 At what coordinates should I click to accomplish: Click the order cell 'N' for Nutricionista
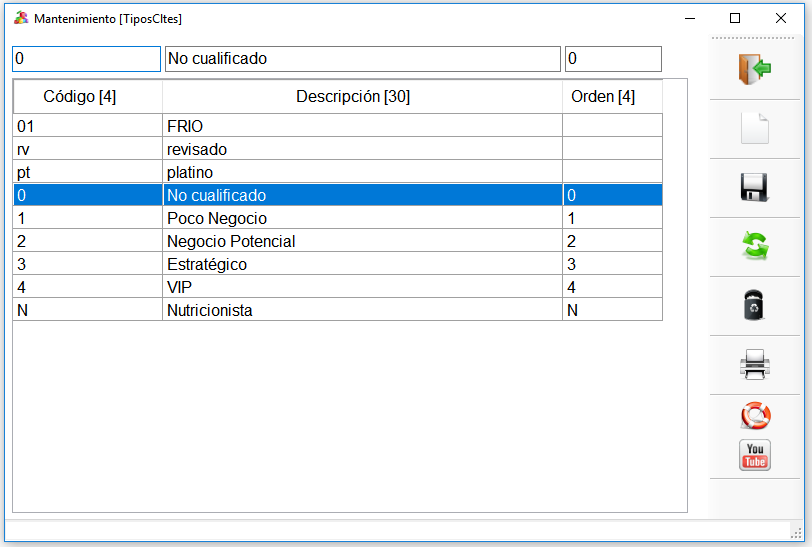(x=612, y=310)
